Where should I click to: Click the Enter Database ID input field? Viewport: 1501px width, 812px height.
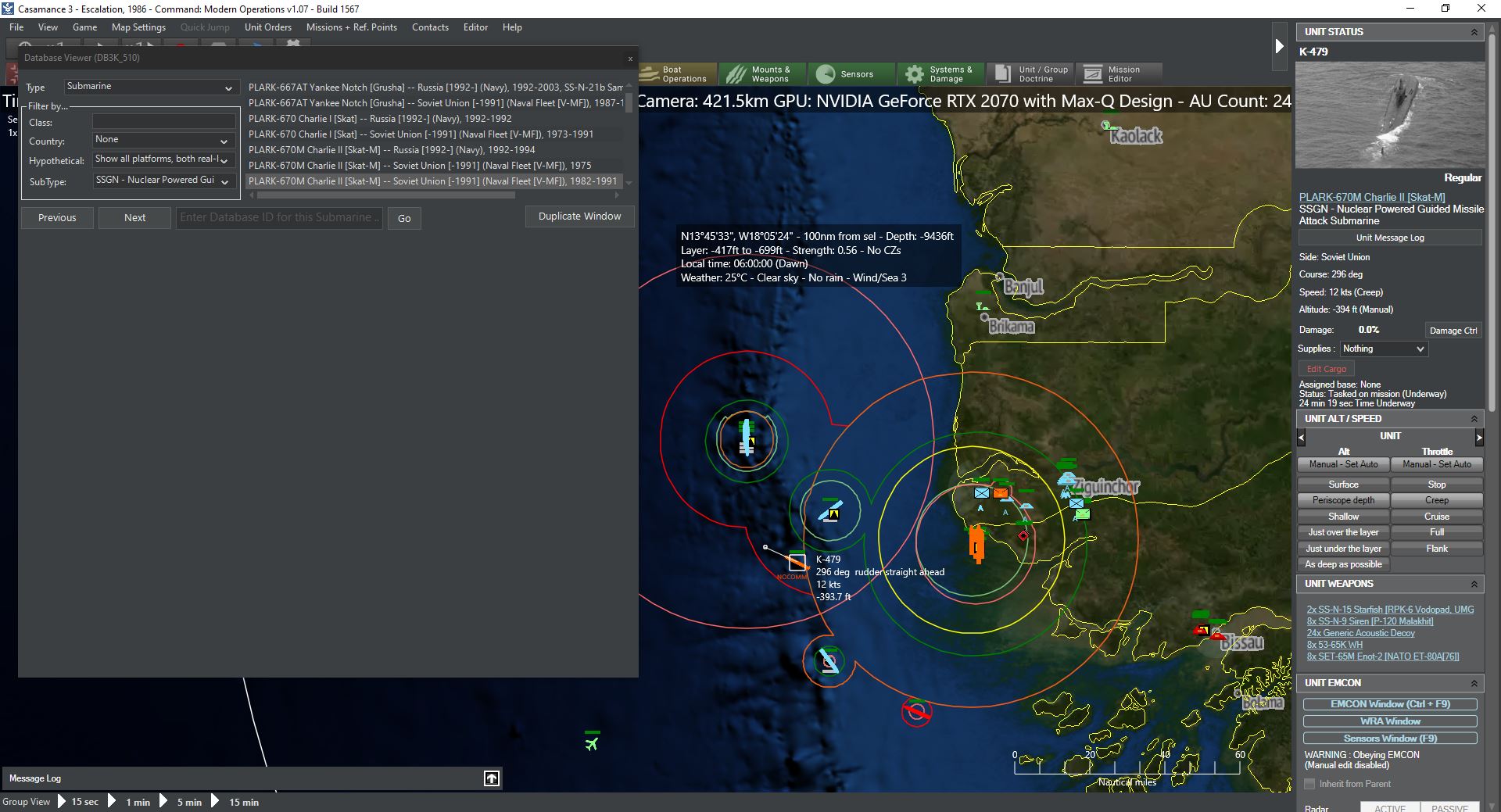(x=279, y=217)
